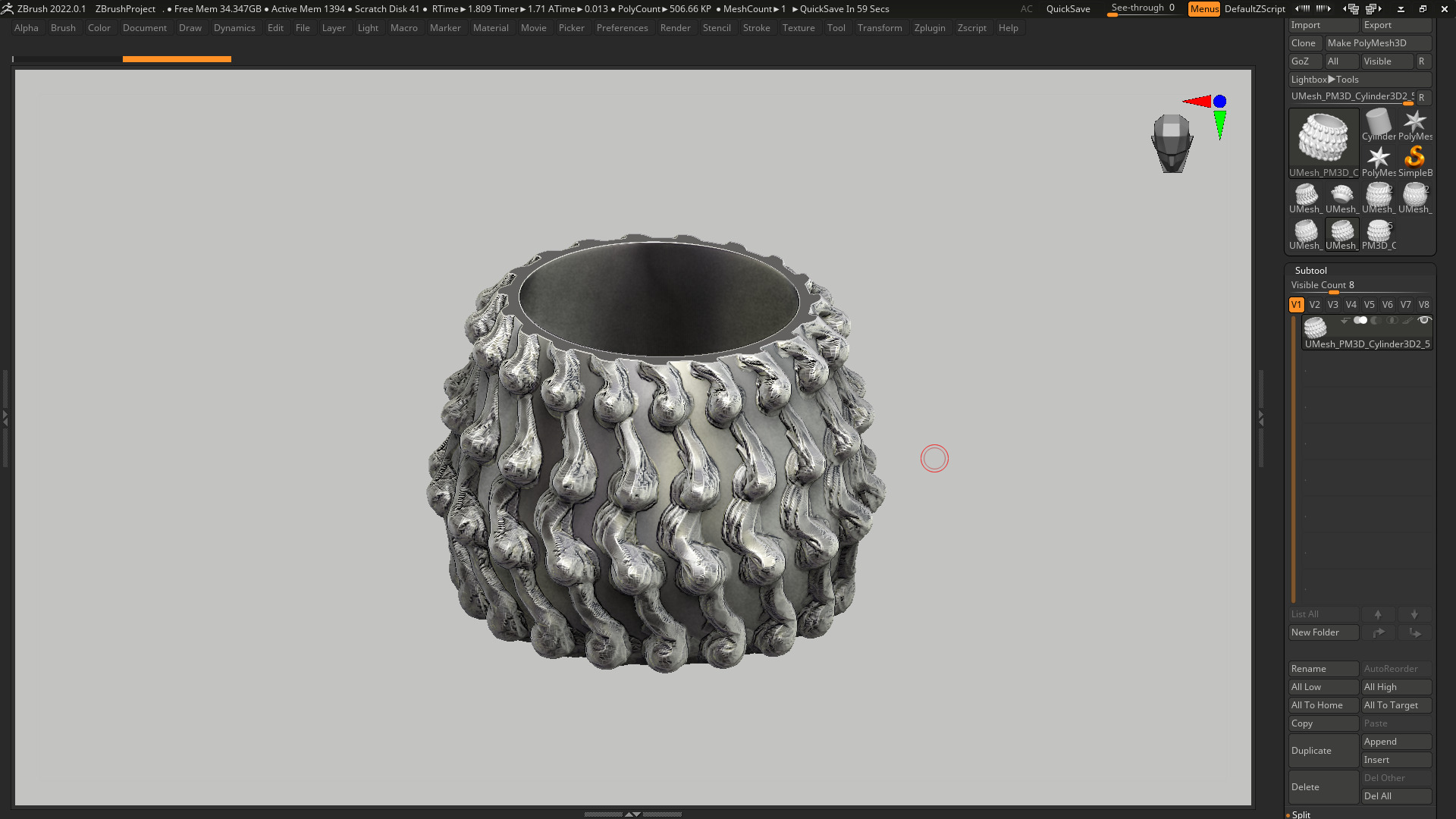Toggle the Menus button
This screenshot has height=819, width=1456.
(1204, 8)
